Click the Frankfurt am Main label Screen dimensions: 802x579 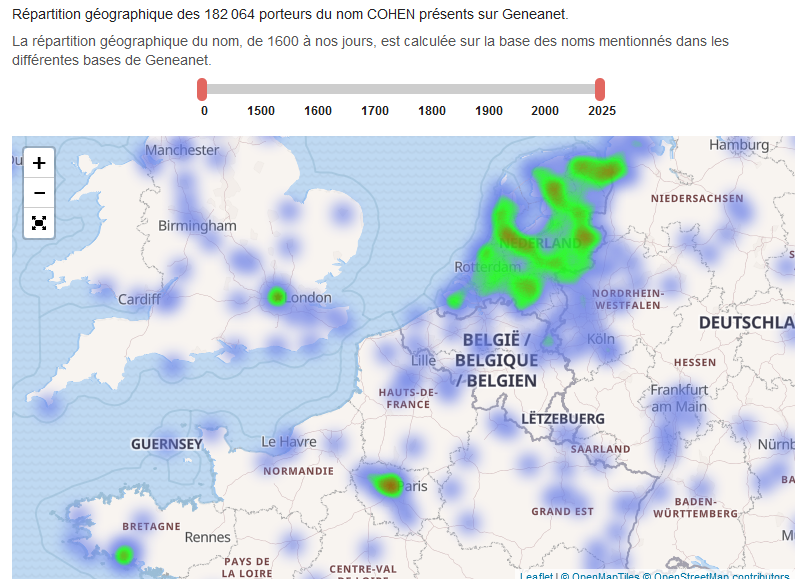pyautogui.click(x=679, y=398)
